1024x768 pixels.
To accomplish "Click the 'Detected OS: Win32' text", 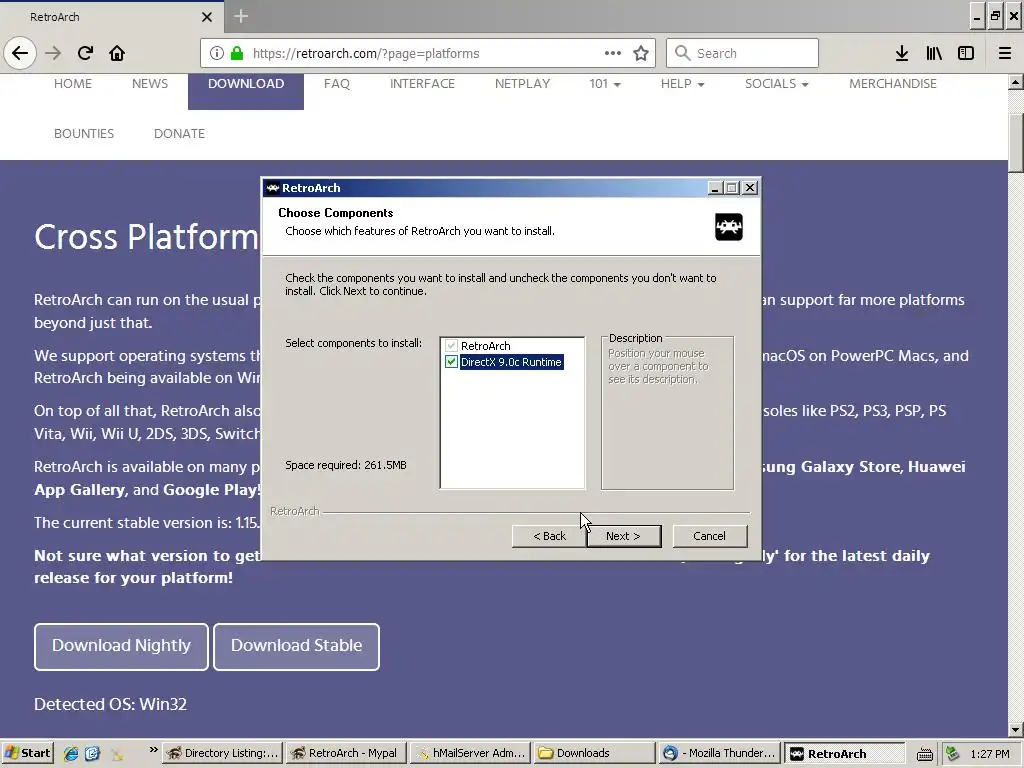I will click(x=110, y=704).
